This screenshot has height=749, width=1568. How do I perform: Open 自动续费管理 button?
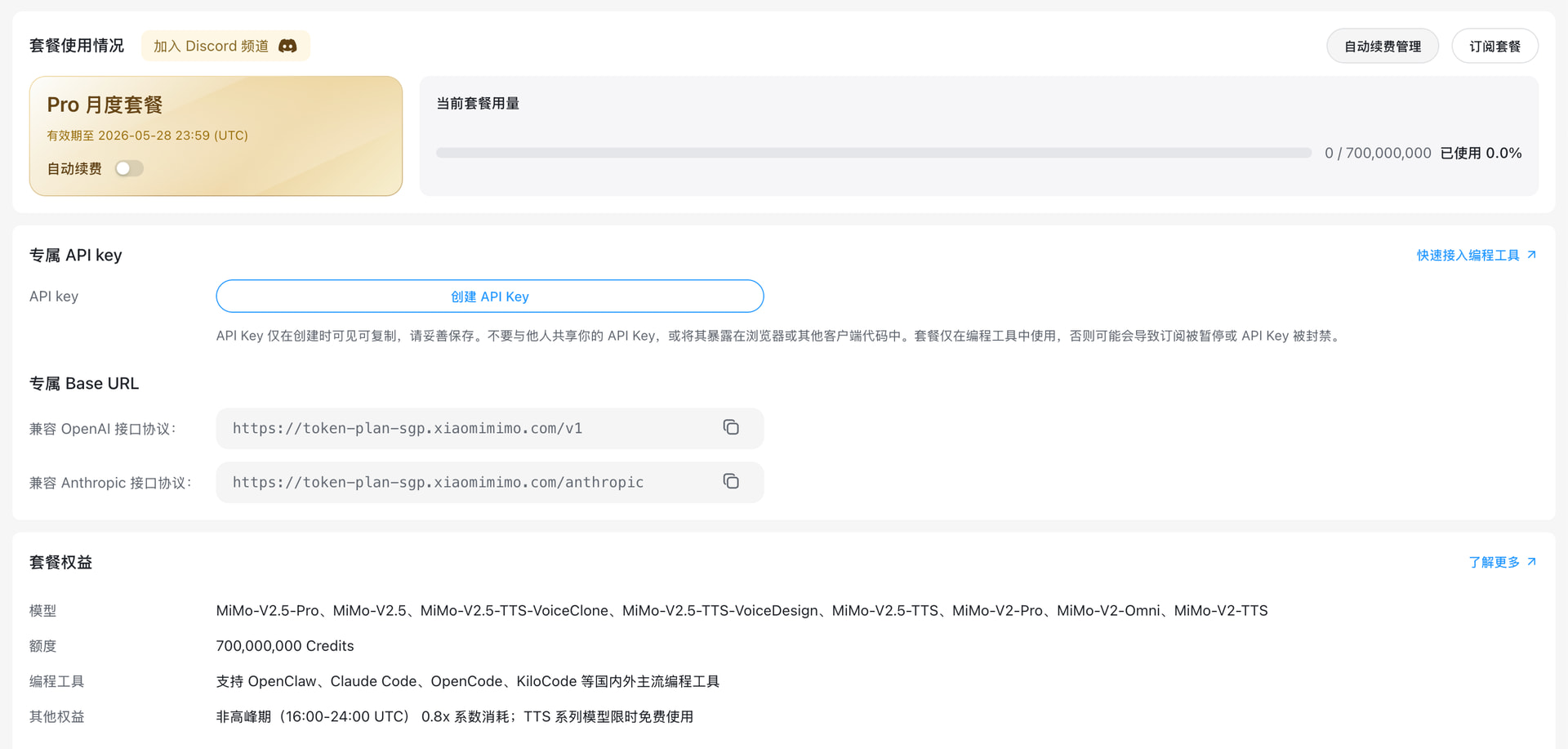pos(1383,46)
